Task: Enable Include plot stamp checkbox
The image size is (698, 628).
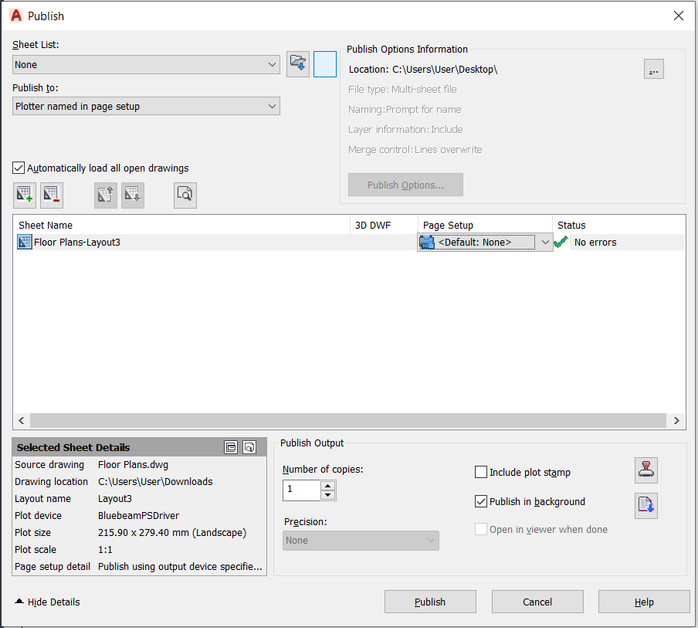Action: [481, 472]
